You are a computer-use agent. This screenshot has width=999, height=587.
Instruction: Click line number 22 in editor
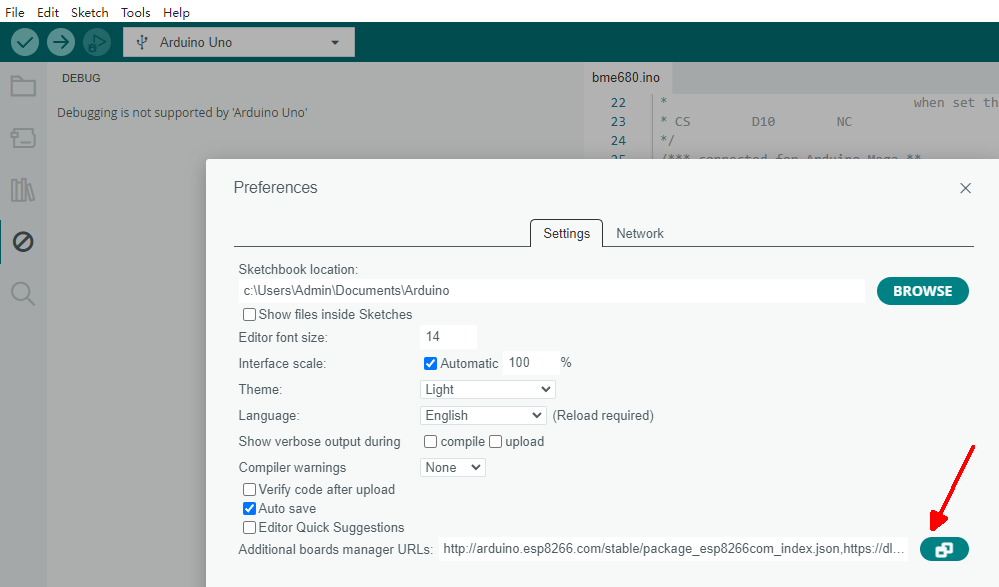click(618, 103)
